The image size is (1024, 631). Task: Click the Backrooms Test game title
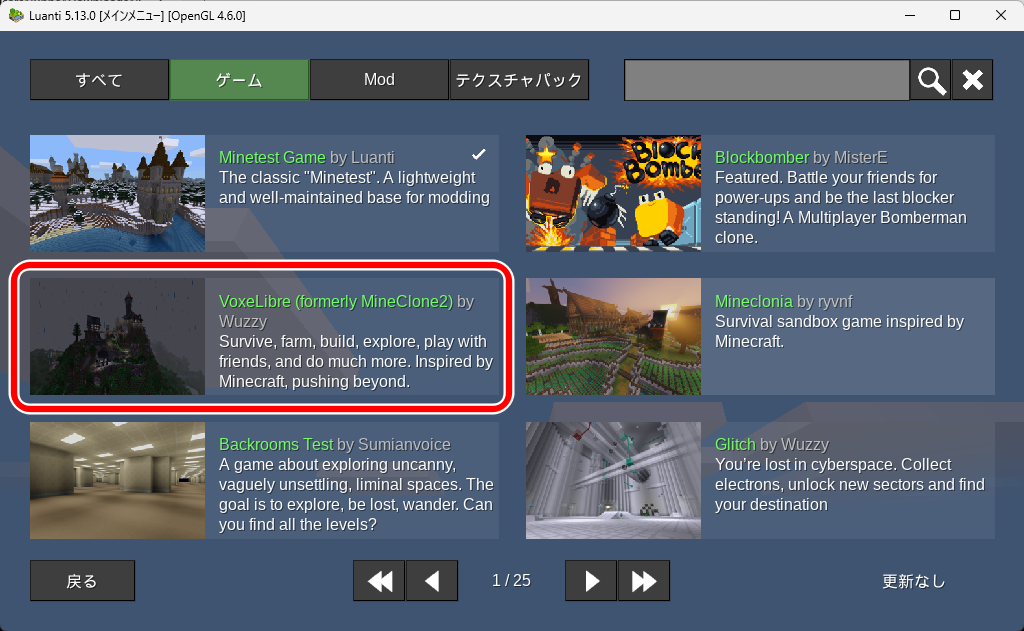276,444
